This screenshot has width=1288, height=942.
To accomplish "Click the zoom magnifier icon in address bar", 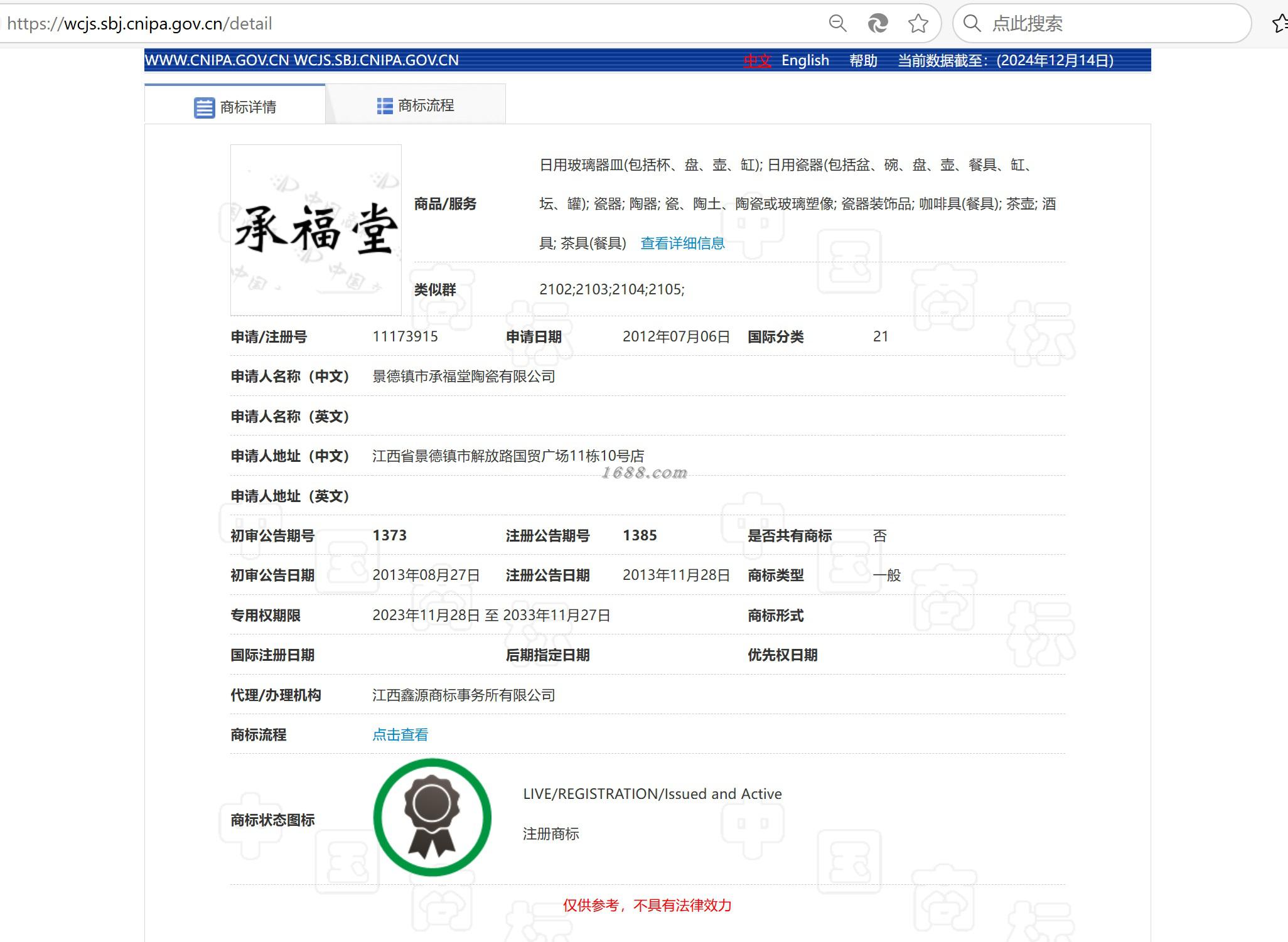I will (x=837, y=24).
